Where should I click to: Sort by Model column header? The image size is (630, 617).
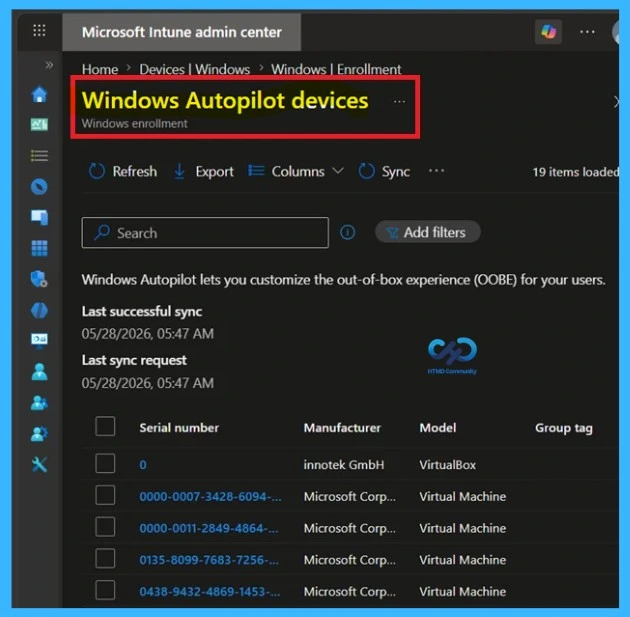438,428
